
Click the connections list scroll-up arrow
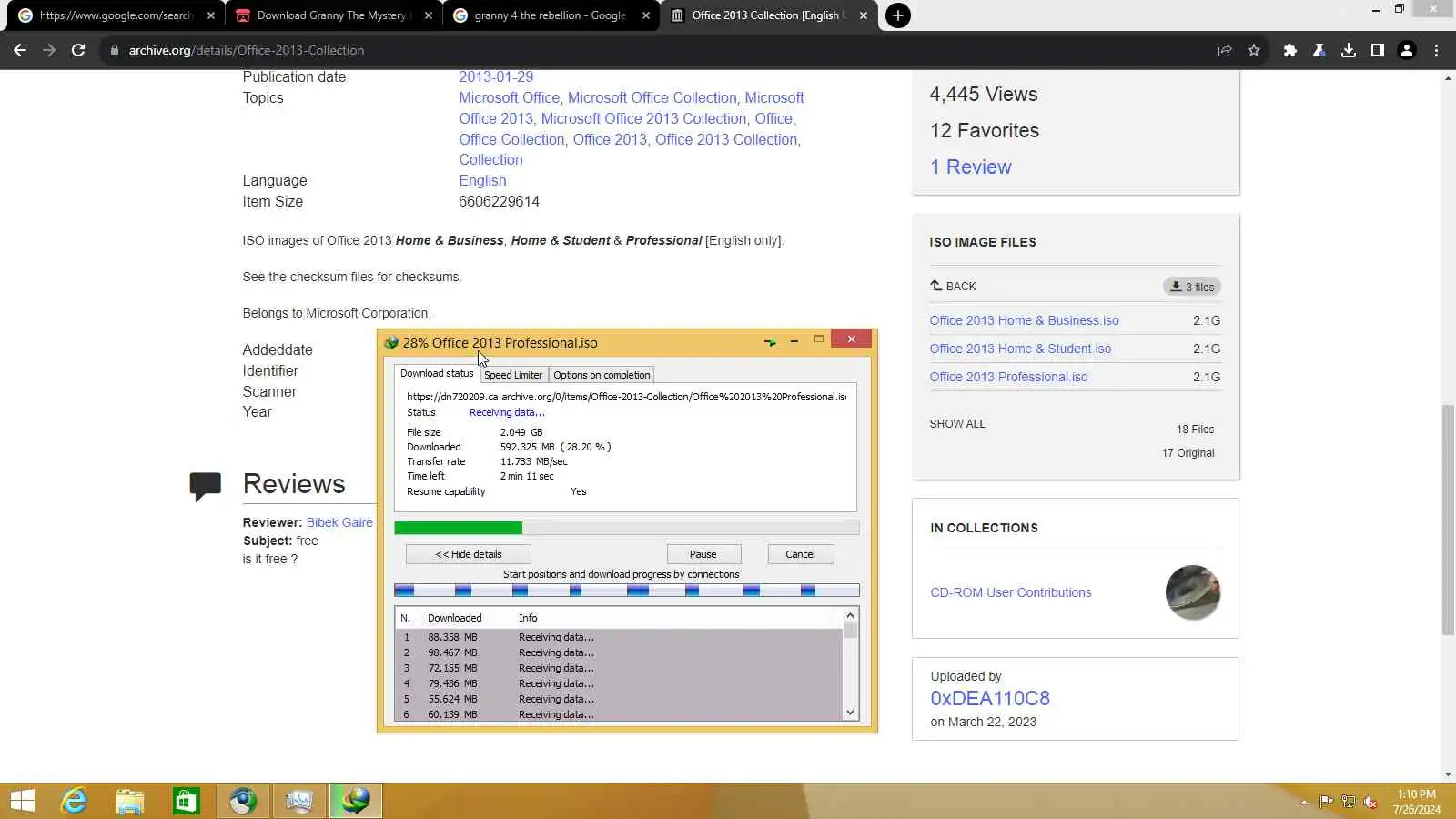click(851, 616)
